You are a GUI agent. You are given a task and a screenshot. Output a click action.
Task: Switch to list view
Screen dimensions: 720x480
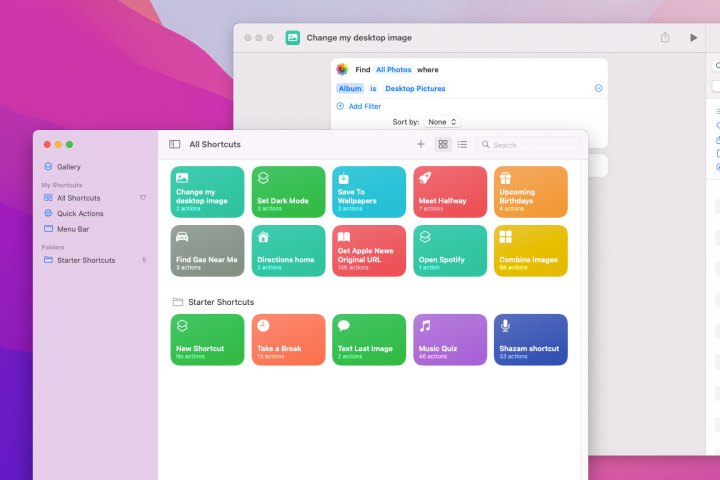click(x=462, y=144)
